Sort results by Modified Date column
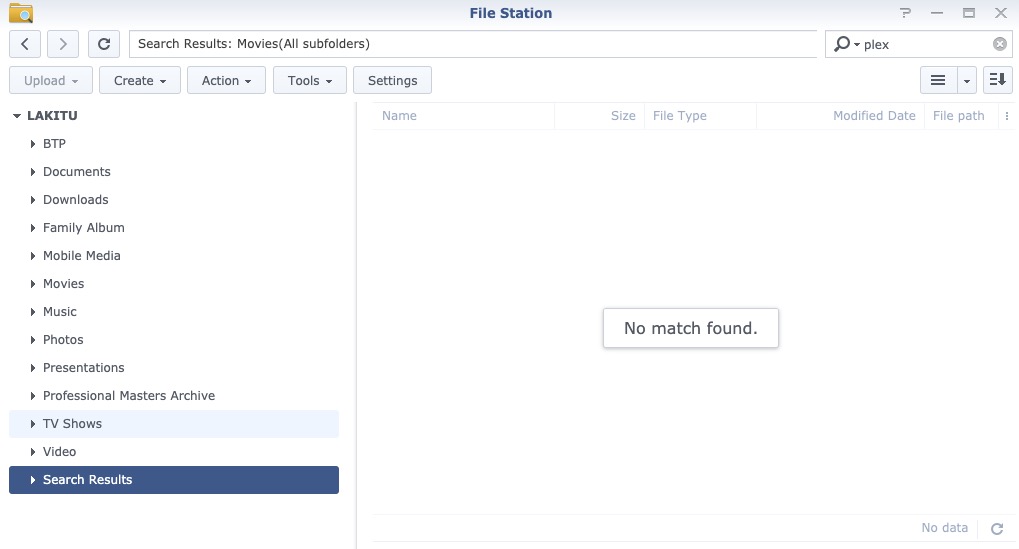 873,116
